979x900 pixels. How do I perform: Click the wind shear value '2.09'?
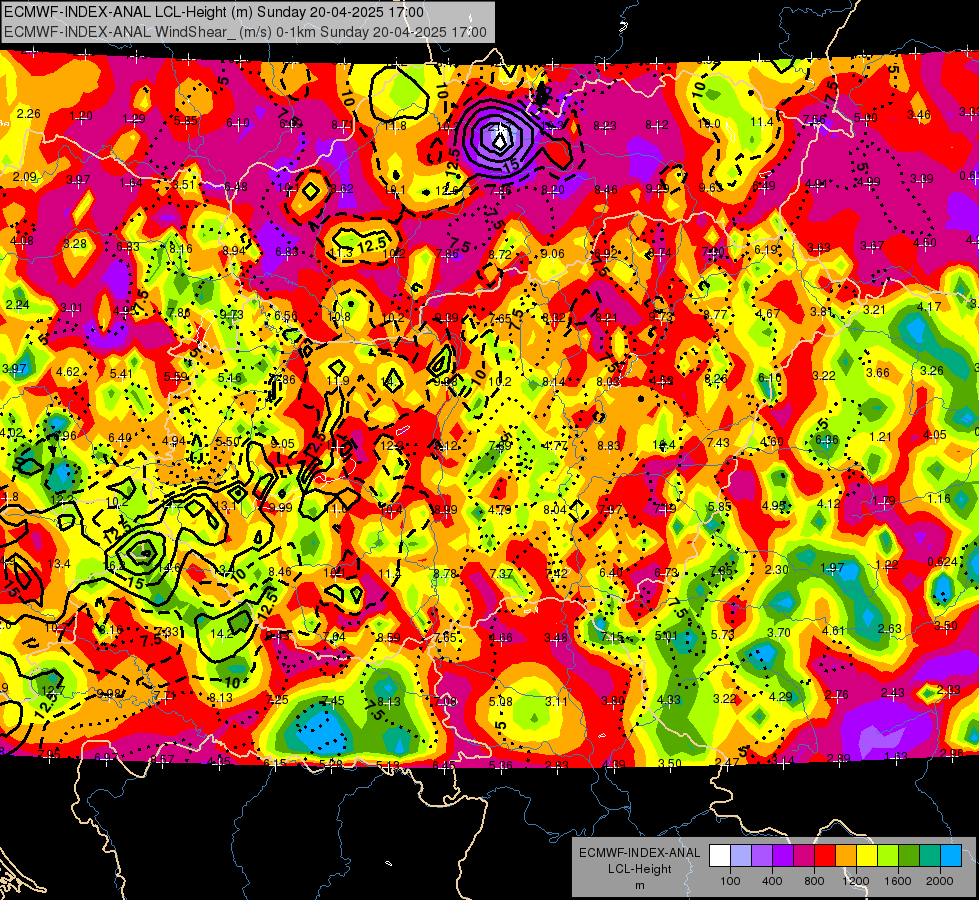(25, 177)
